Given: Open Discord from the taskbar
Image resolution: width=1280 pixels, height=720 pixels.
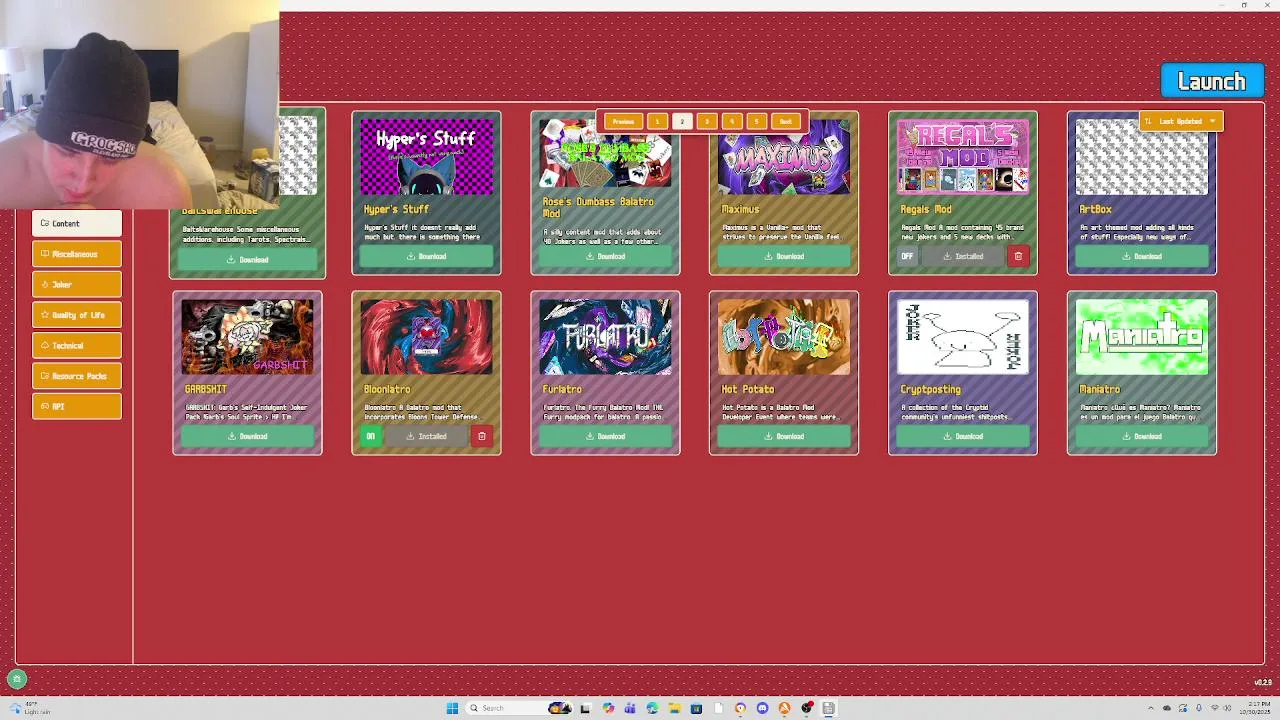Looking at the screenshot, I should [x=762, y=708].
